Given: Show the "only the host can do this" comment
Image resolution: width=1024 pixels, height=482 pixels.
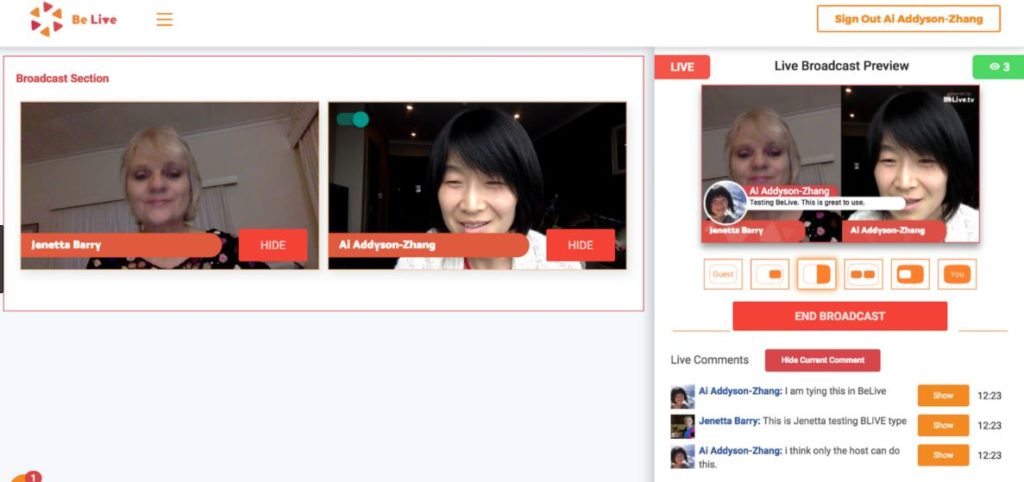Looking at the screenshot, I should 943,455.
